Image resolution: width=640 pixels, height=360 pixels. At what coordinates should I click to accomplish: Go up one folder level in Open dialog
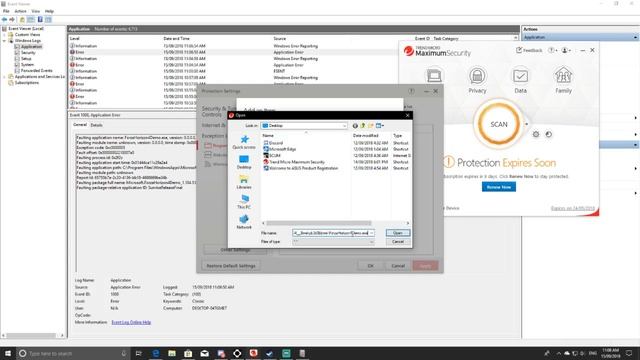362,126
